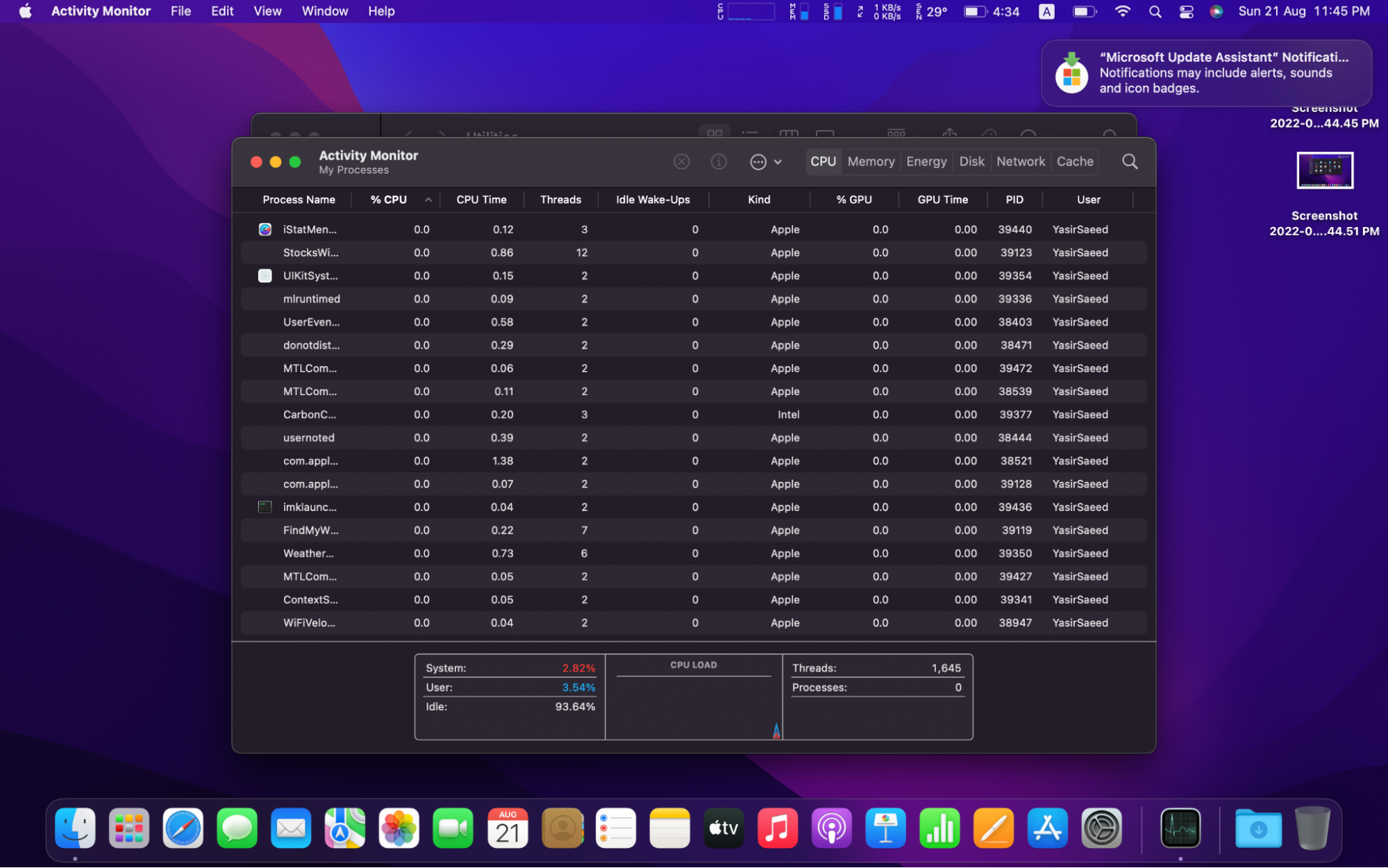Open the Window menu
This screenshot has height=868, width=1388.
point(324,11)
